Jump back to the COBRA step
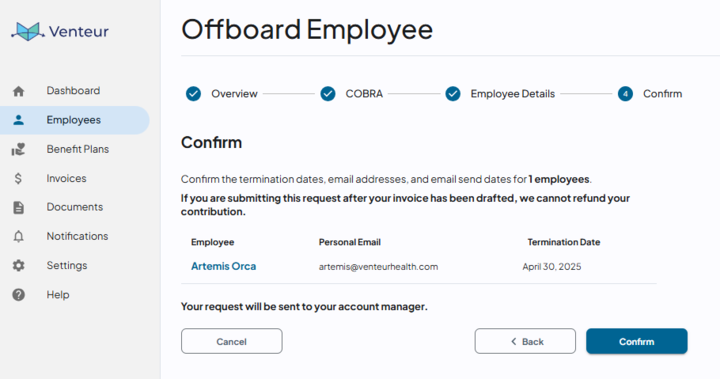This screenshot has width=720, height=379. coord(351,94)
